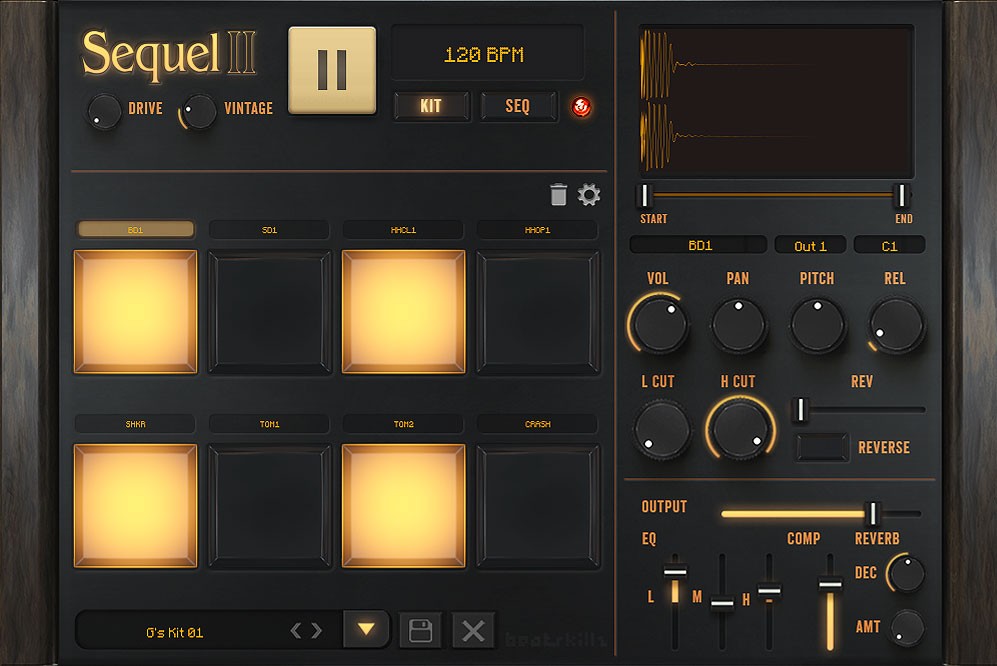
Task: Save the kit using the floppy disk icon
Action: (420, 629)
